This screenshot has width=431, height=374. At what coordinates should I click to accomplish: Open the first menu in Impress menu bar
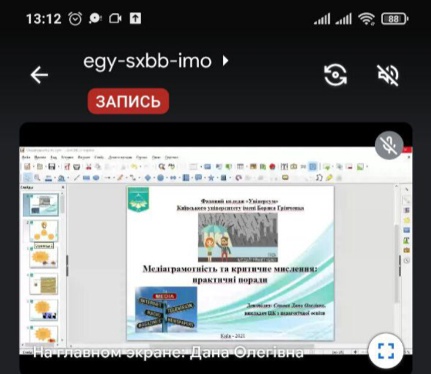click(26, 157)
